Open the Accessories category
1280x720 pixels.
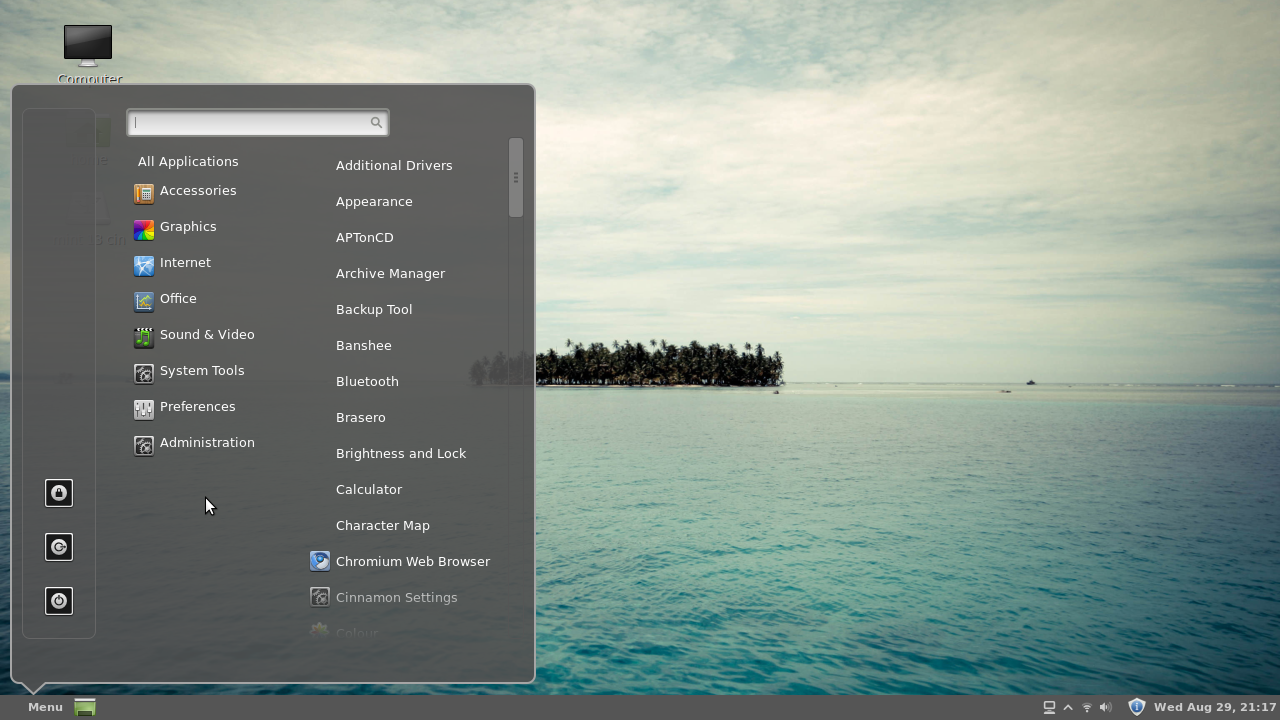[197, 191]
